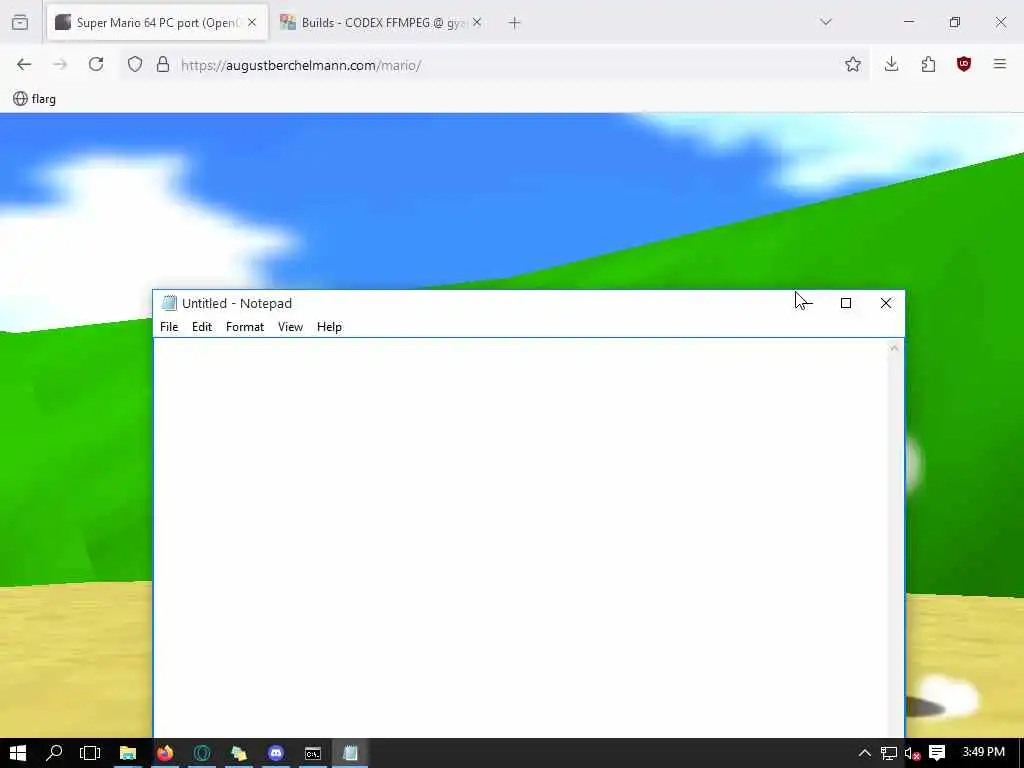The height and width of the screenshot is (768, 1024).
Task: Open the Command Prompt taskbar icon
Action: [x=313, y=753]
